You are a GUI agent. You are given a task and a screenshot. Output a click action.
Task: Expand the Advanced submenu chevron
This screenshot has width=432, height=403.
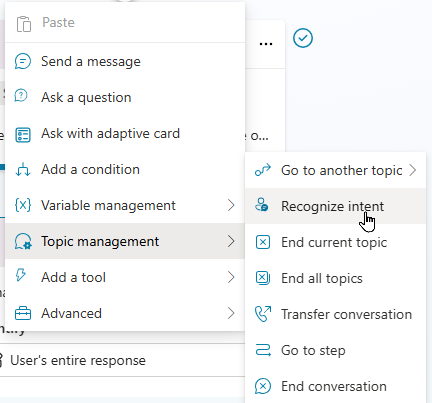click(x=231, y=313)
